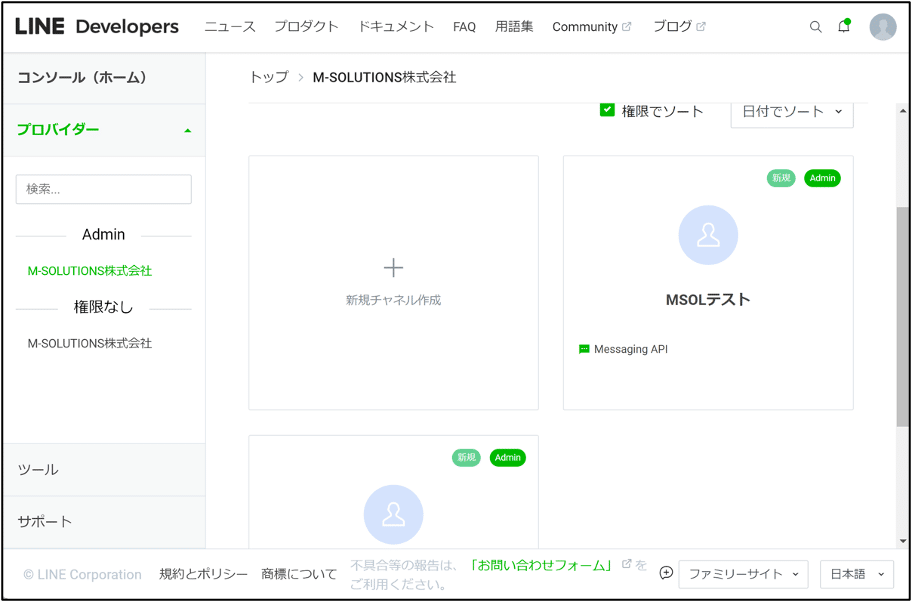Uncheck the 権限でソート checkbox

(607, 110)
